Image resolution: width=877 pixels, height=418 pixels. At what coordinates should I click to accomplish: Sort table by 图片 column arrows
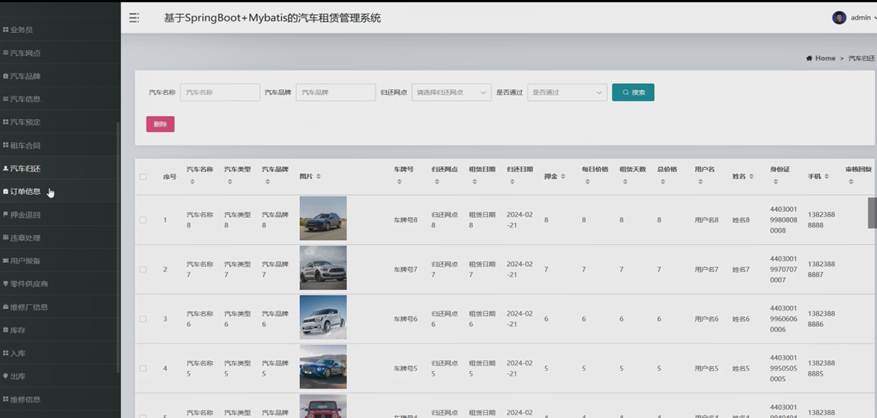(318, 176)
